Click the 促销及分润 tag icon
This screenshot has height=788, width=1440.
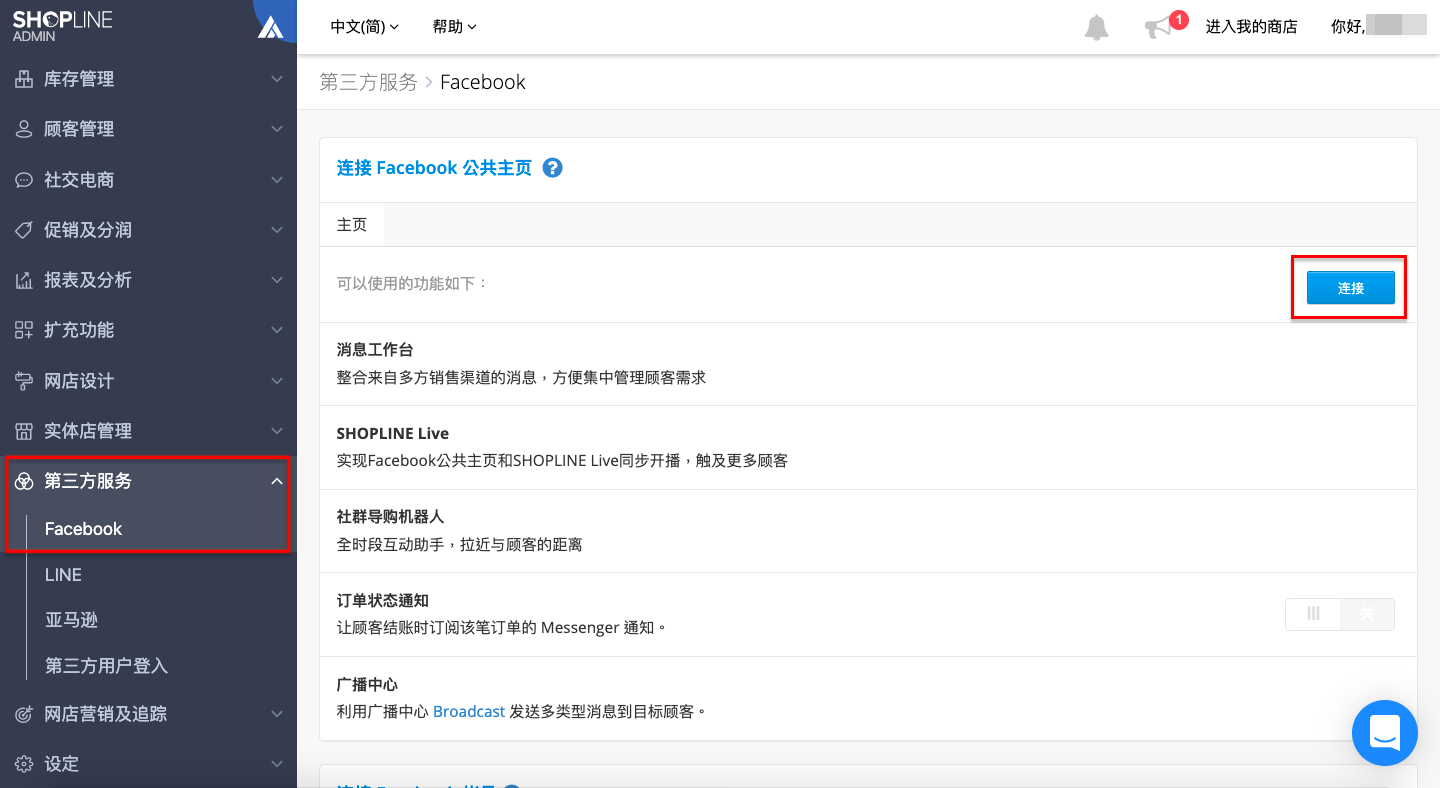(24, 230)
